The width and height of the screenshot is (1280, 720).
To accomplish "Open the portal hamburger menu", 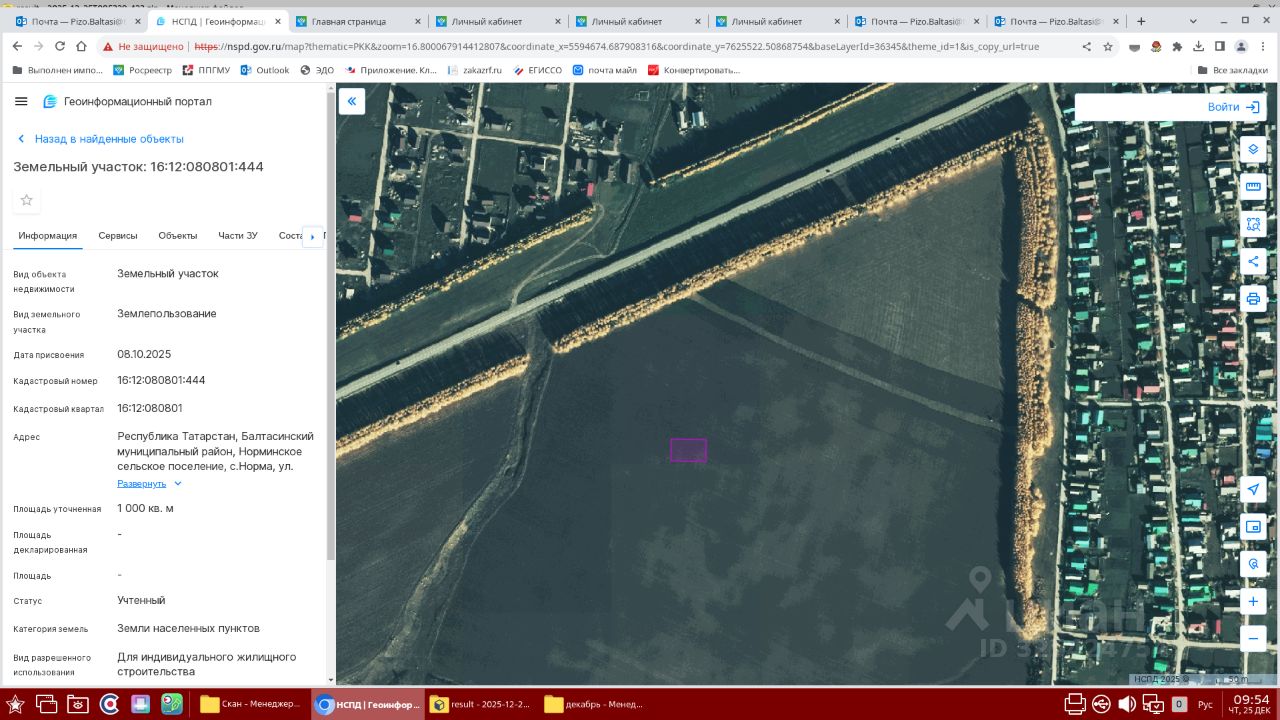I will tap(21, 101).
